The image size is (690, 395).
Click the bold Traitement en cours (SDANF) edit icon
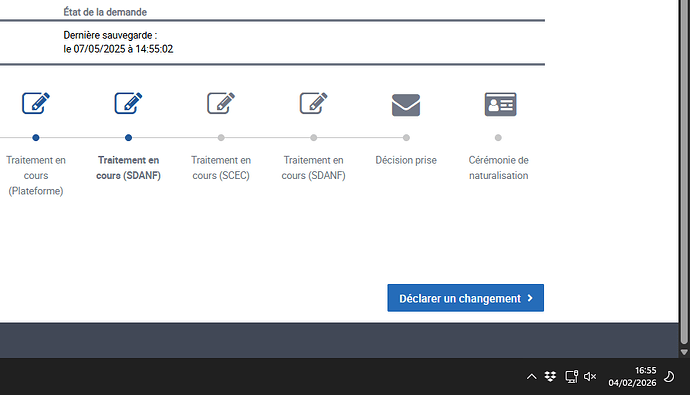tap(128, 103)
